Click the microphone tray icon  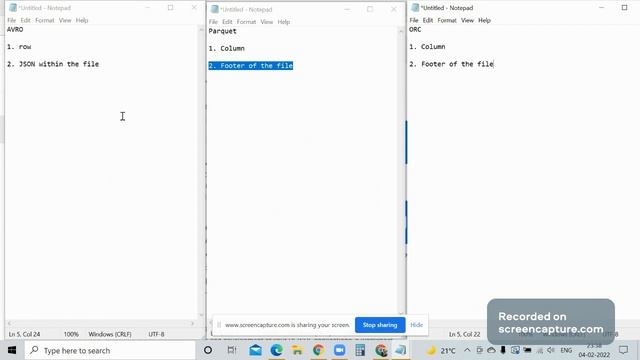click(503, 350)
